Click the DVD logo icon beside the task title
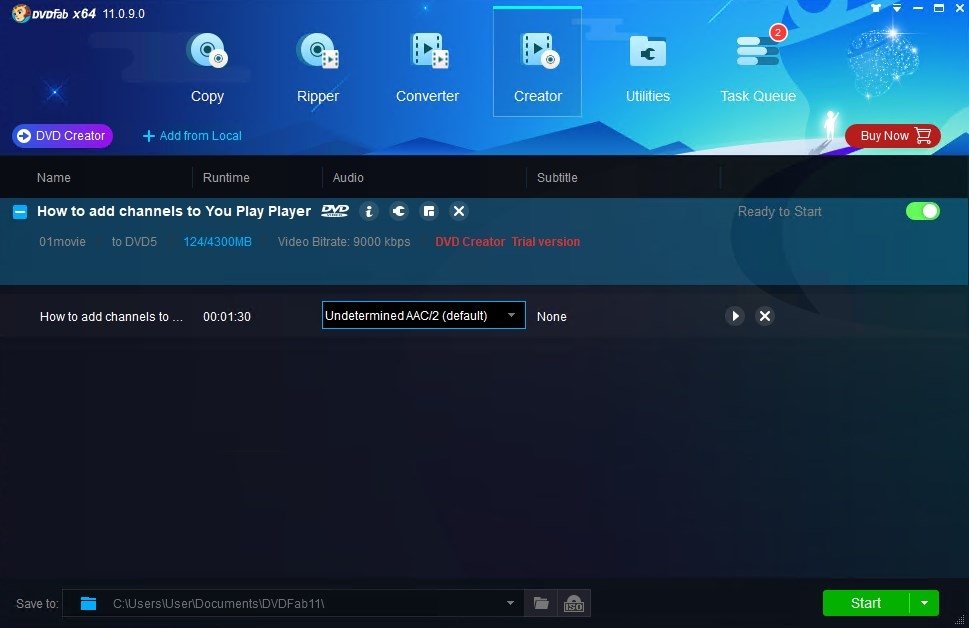 tap(335, 211)
